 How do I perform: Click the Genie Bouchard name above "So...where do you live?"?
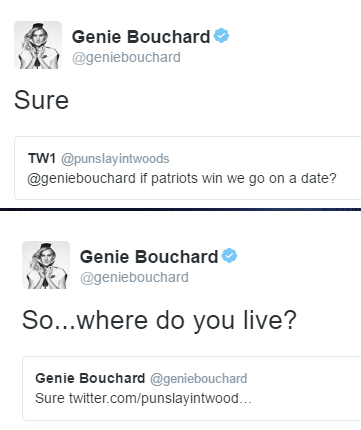pyautogui.click(x=149, y=257)
